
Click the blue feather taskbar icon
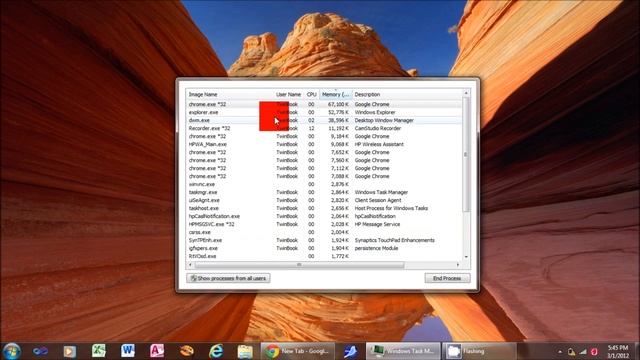tap(350, 351)
